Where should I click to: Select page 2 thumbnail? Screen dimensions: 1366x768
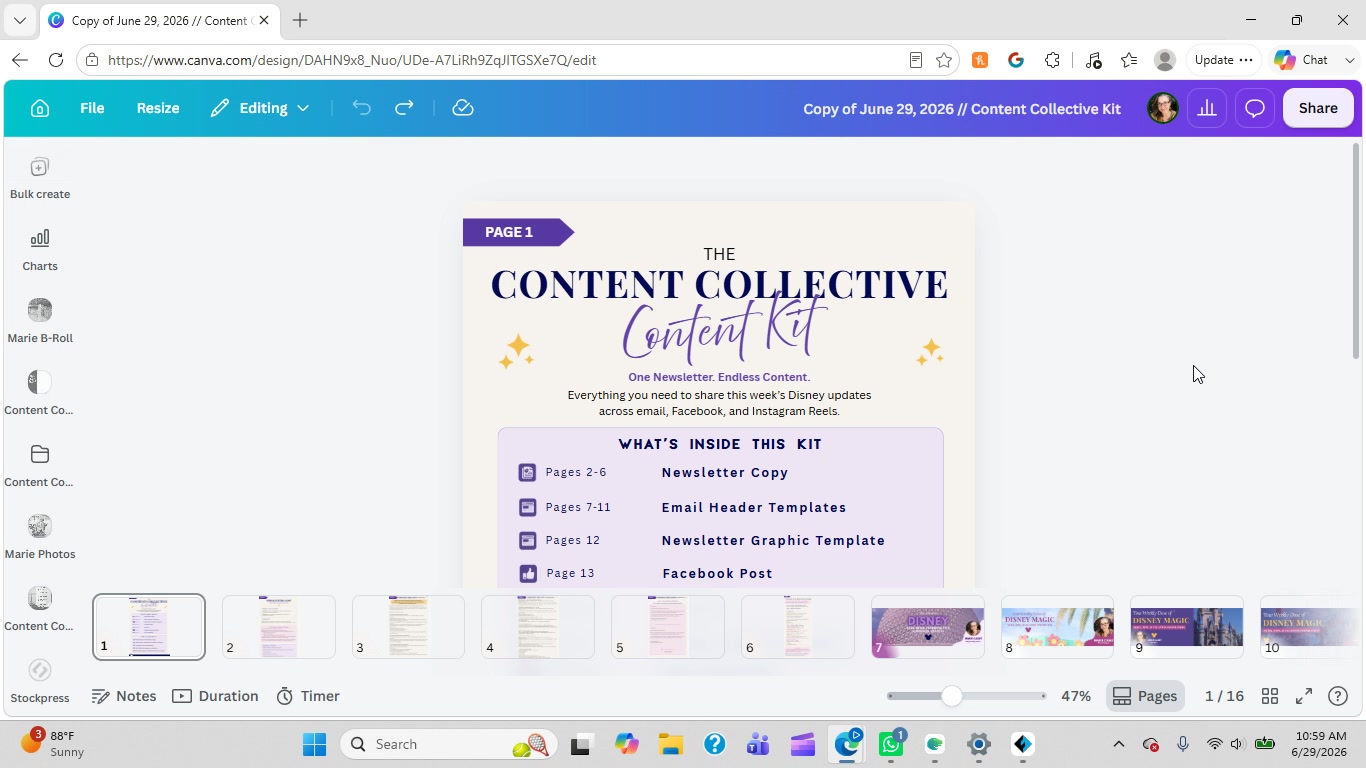point(279,627)
